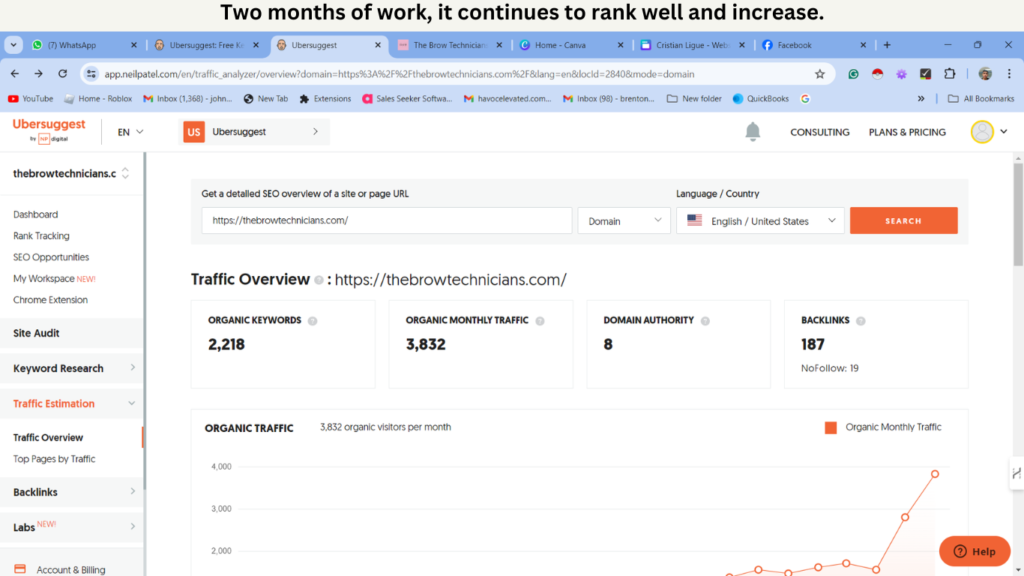Open Chrome's three-dot menu
Image resolution: width=1024 pixels, height=576 pixels.
[1009, 74]
